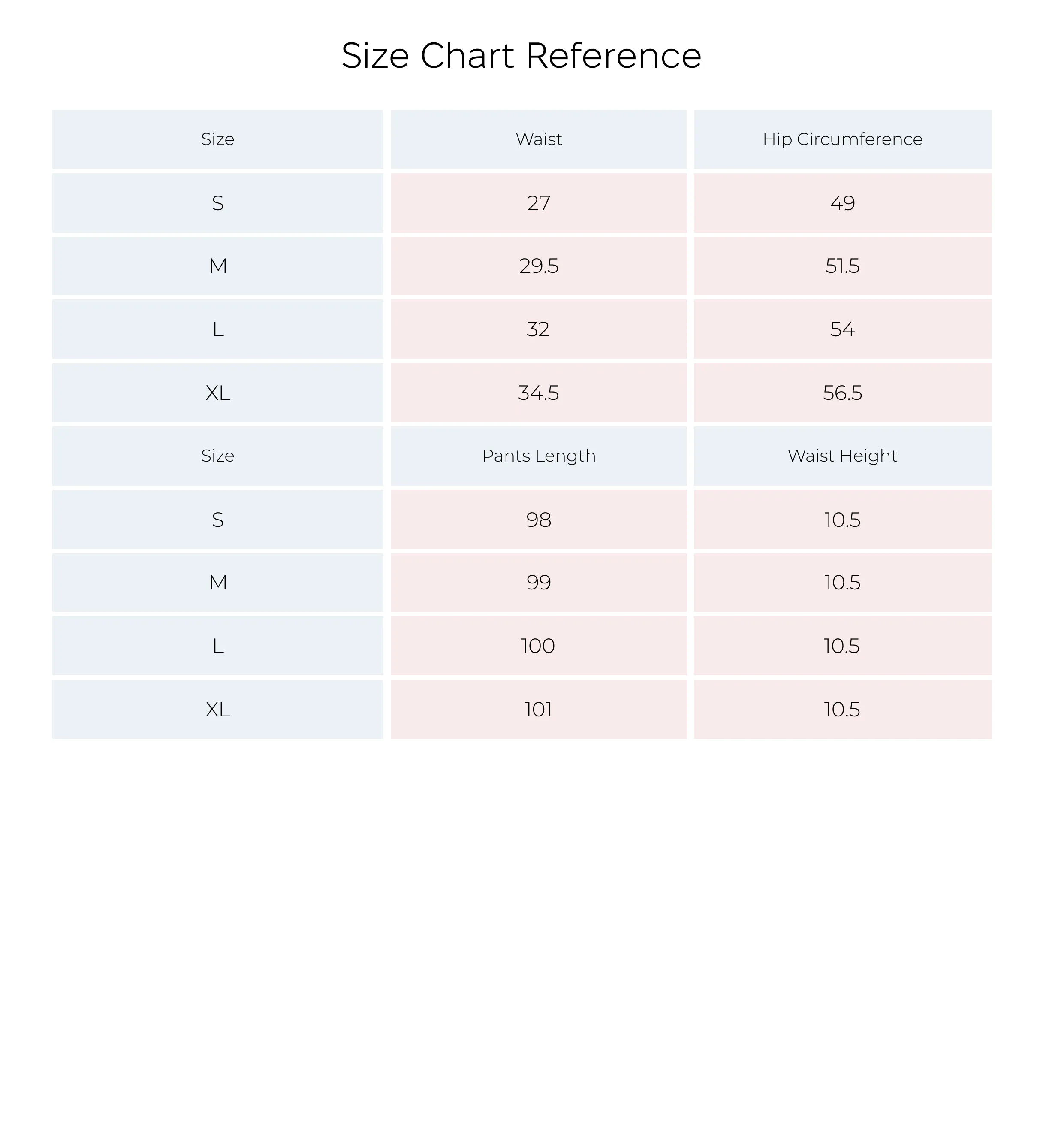Click the XL cell in the first table
Image resolution: width=1043 pixels, height=1148 pixels.
(217, 393)
